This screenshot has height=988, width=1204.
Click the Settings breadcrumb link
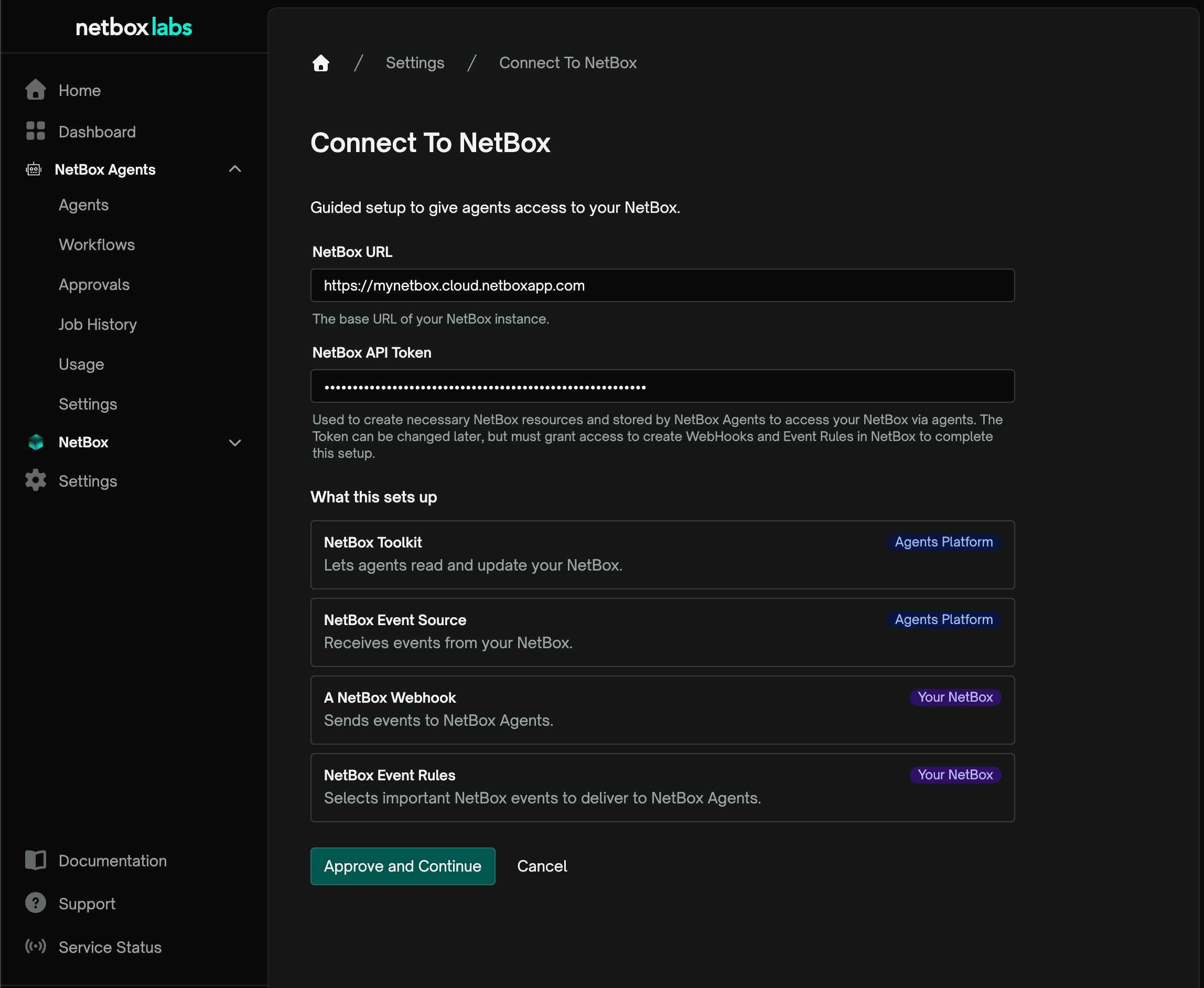415,62
